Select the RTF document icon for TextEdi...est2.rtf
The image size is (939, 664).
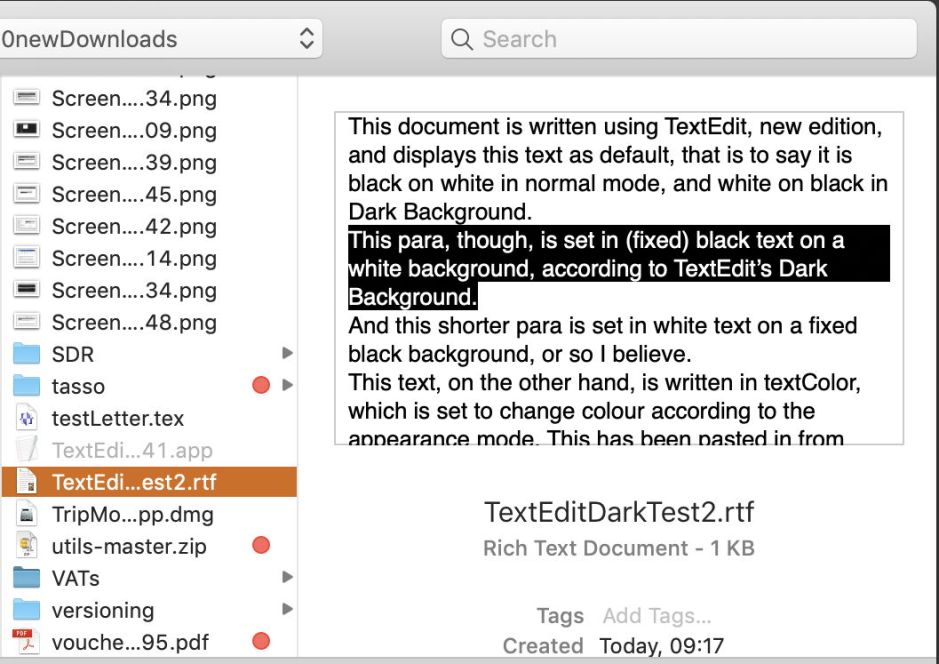click(29, 482)
